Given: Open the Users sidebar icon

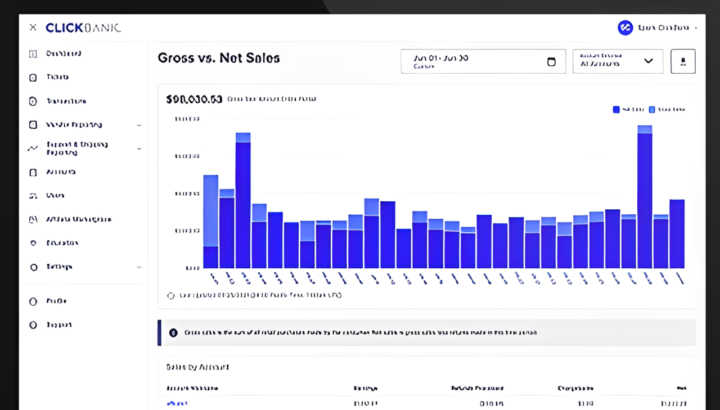Looking at the screenshot, I should 33,196.
